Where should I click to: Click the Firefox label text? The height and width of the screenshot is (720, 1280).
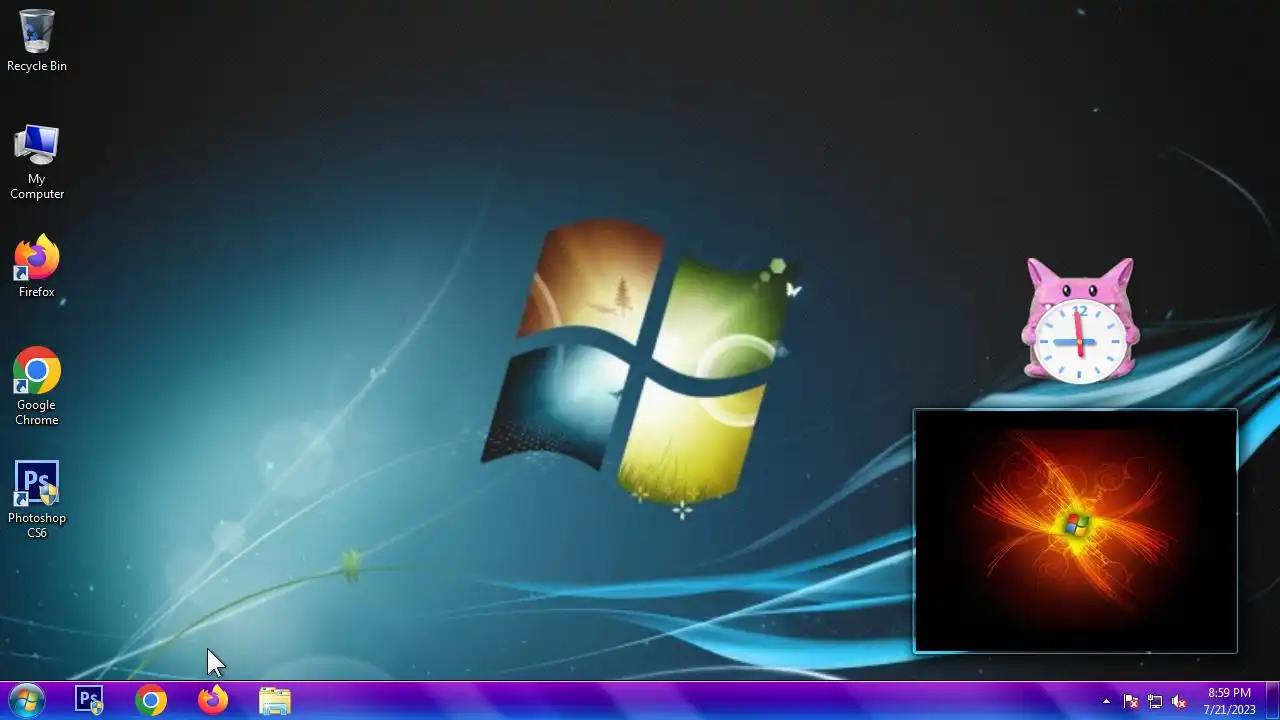coord(37,292)
